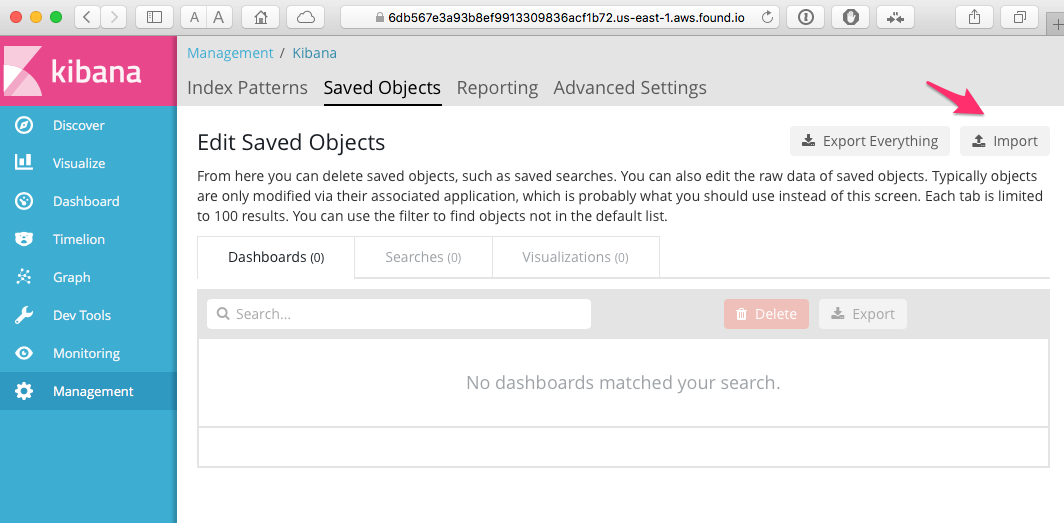Focus the saved objects Search field
Viewport: 1064px width, 523px height.
[399, 314]
